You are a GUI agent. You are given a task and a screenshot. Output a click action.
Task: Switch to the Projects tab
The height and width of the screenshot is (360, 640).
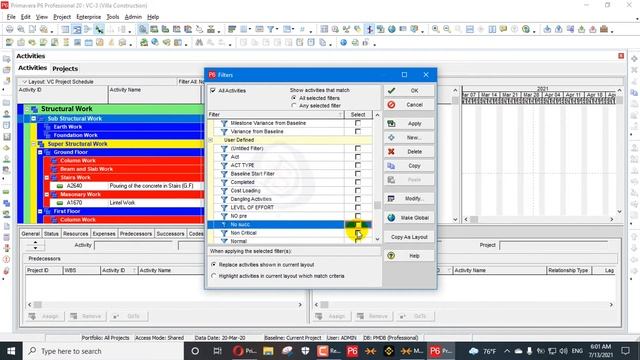tap(65, 69)
